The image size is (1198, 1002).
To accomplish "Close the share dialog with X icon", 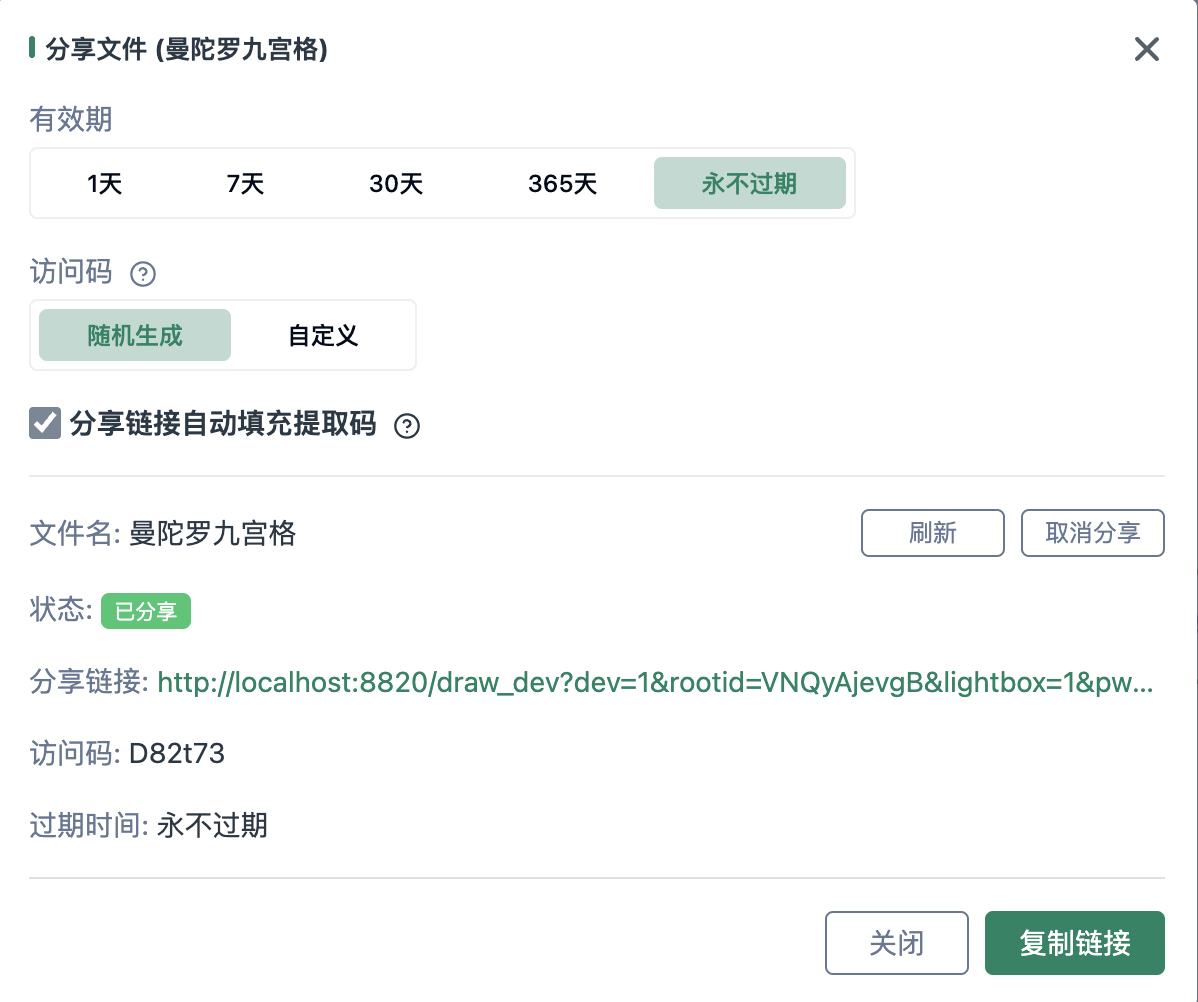I will coord(1146,49).
